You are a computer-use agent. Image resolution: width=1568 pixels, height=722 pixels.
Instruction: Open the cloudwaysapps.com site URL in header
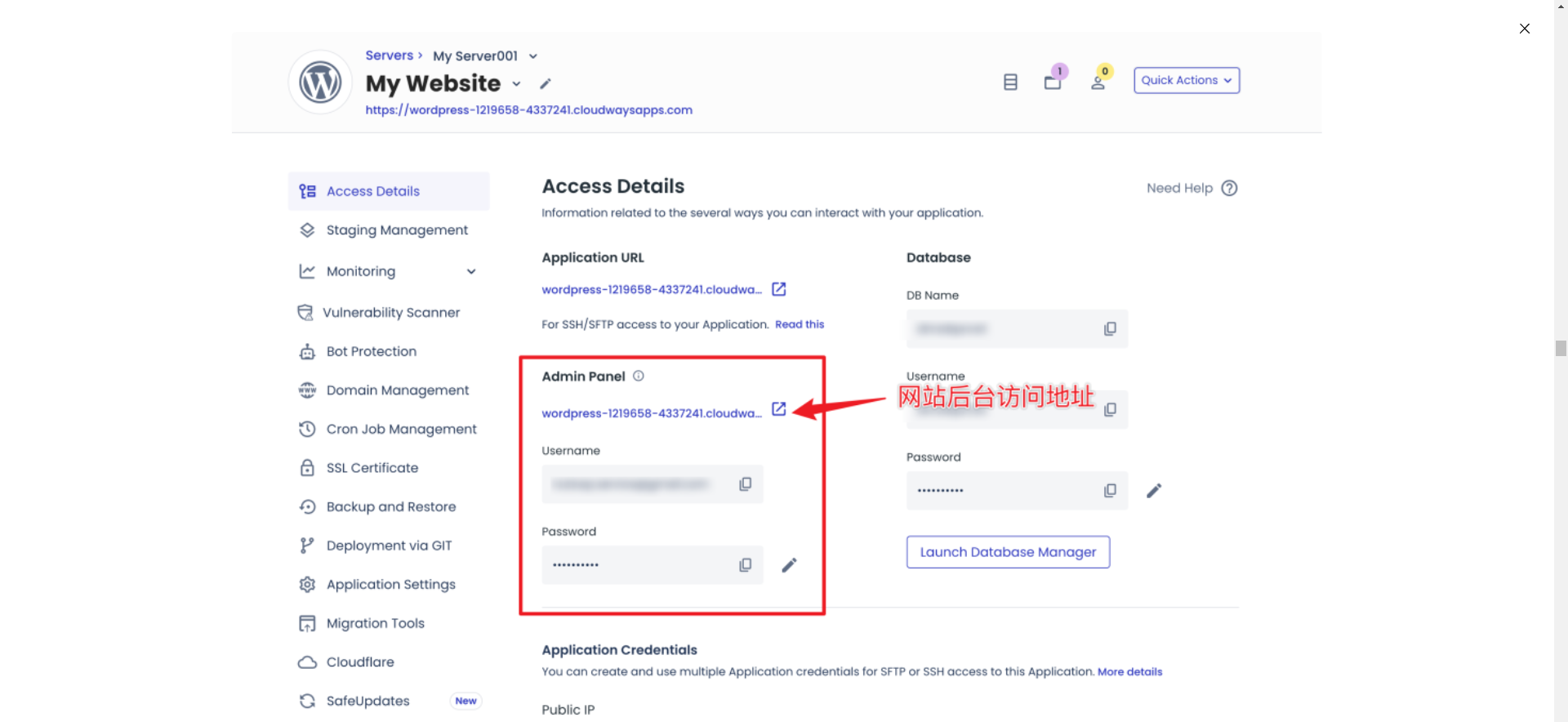pos(528,110)
